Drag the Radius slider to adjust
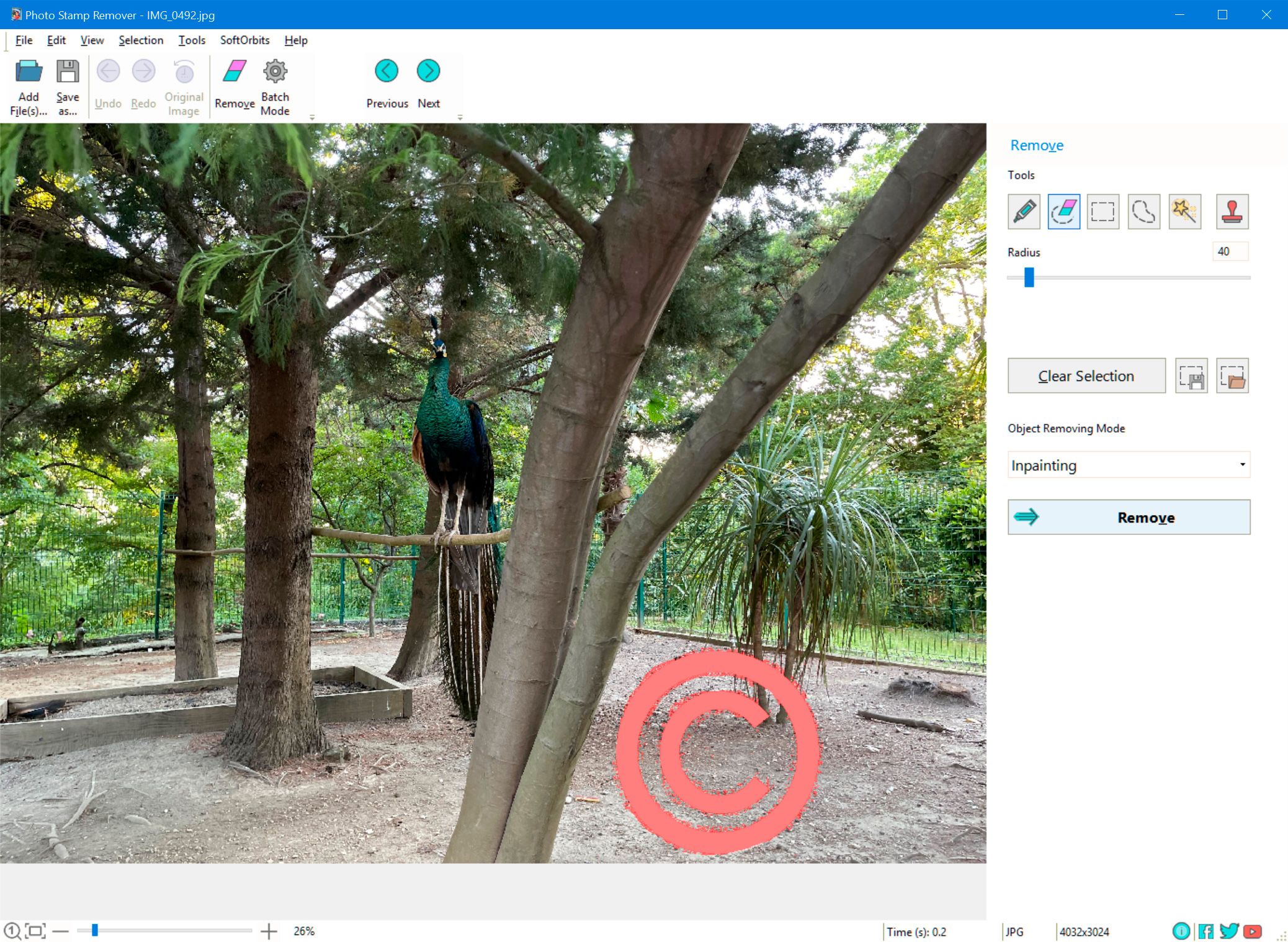Image resolution: width=1288 pixels, height=942 pixels. (1027, 280)
